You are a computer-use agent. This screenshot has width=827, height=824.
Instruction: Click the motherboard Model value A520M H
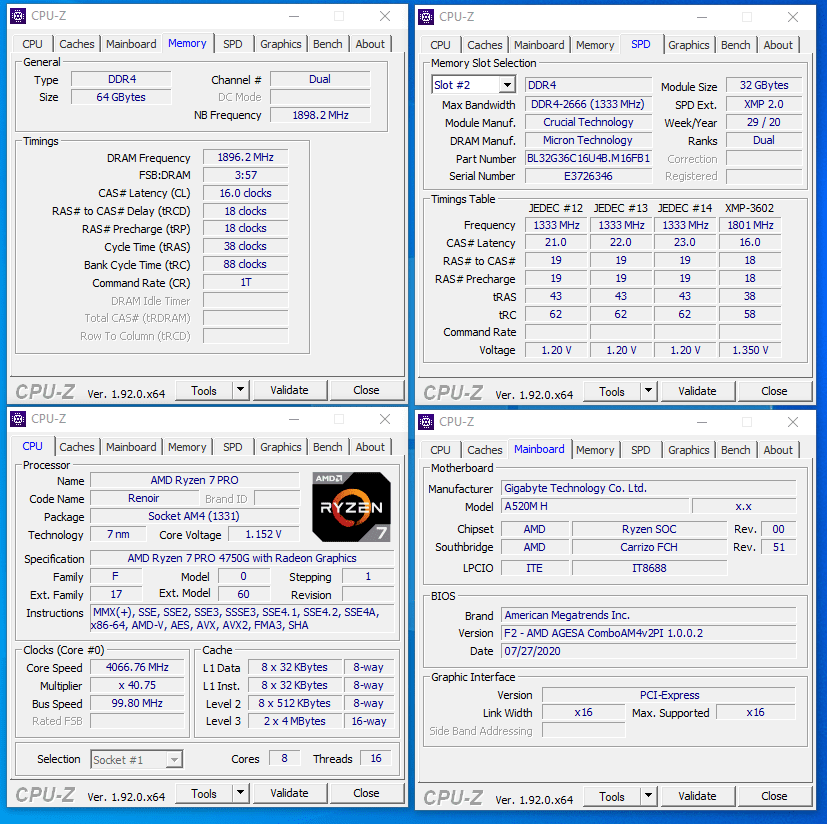(595, 506)
